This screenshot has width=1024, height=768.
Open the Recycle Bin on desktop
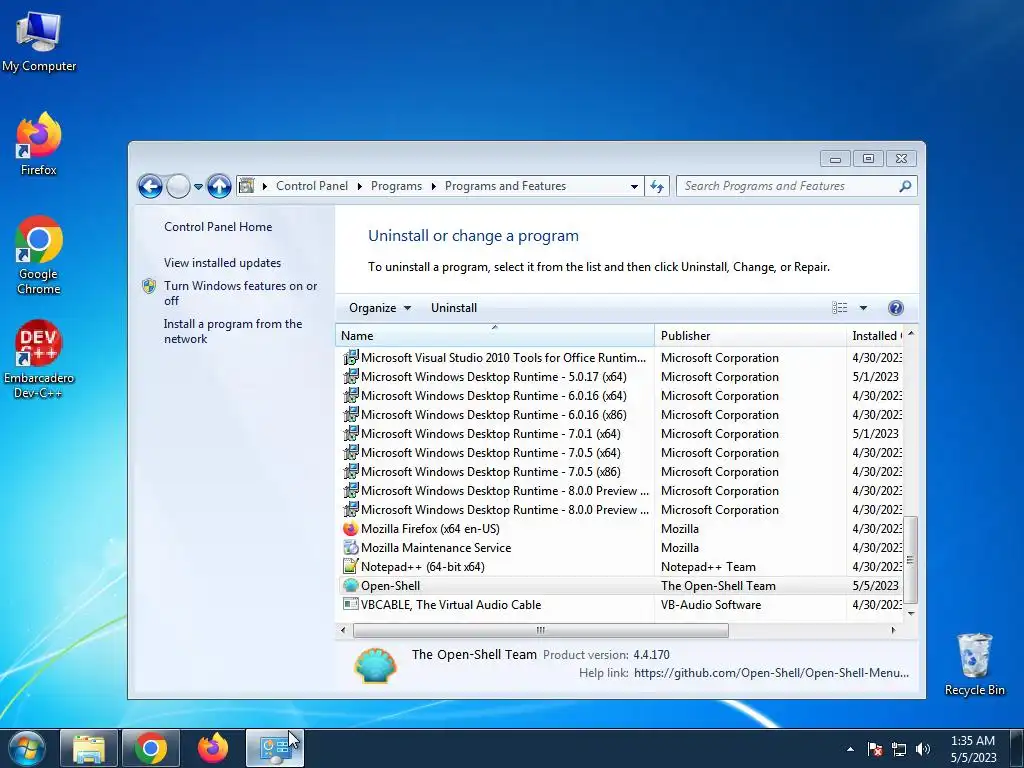click(x=974, y=664)
